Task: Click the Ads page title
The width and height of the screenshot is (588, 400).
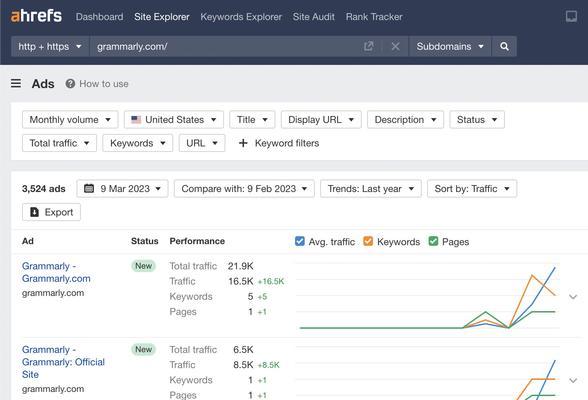Action: click(x=43, y=84)
